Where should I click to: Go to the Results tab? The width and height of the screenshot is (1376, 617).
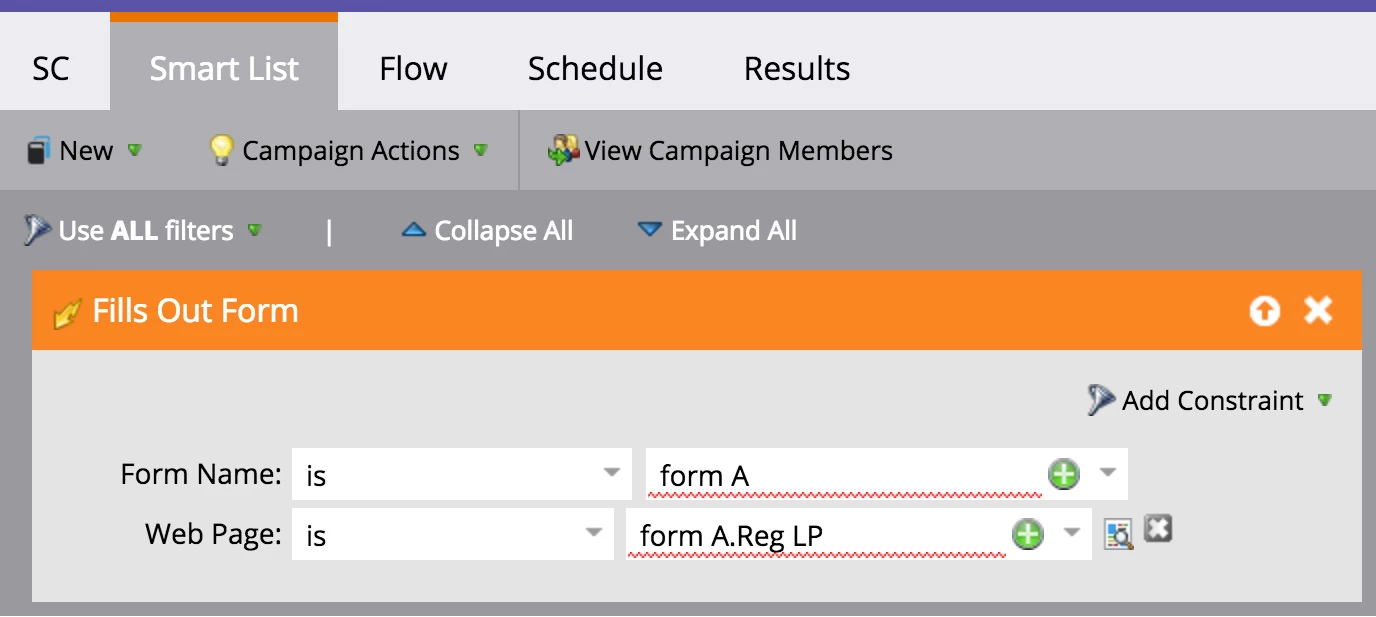click(797, 68)
